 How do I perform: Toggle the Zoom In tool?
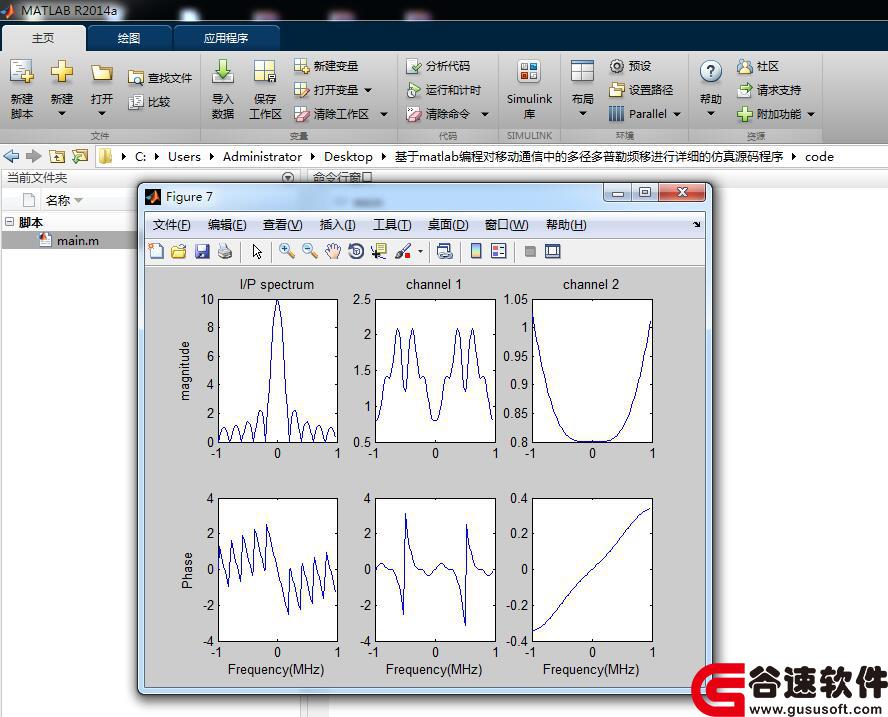[287, 251]
